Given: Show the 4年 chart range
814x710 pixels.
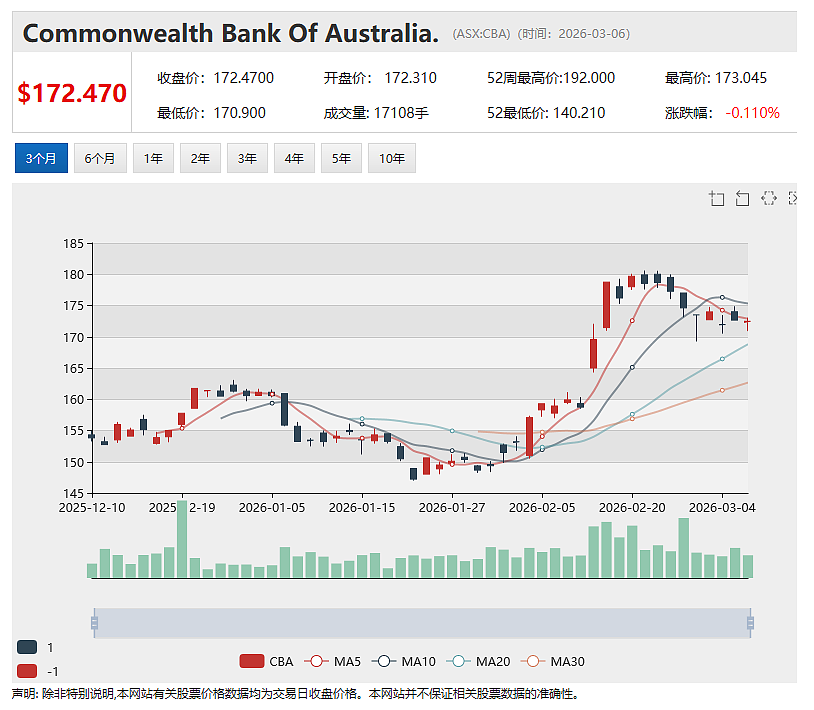Looking at the screenshot, I should (294, 158).
